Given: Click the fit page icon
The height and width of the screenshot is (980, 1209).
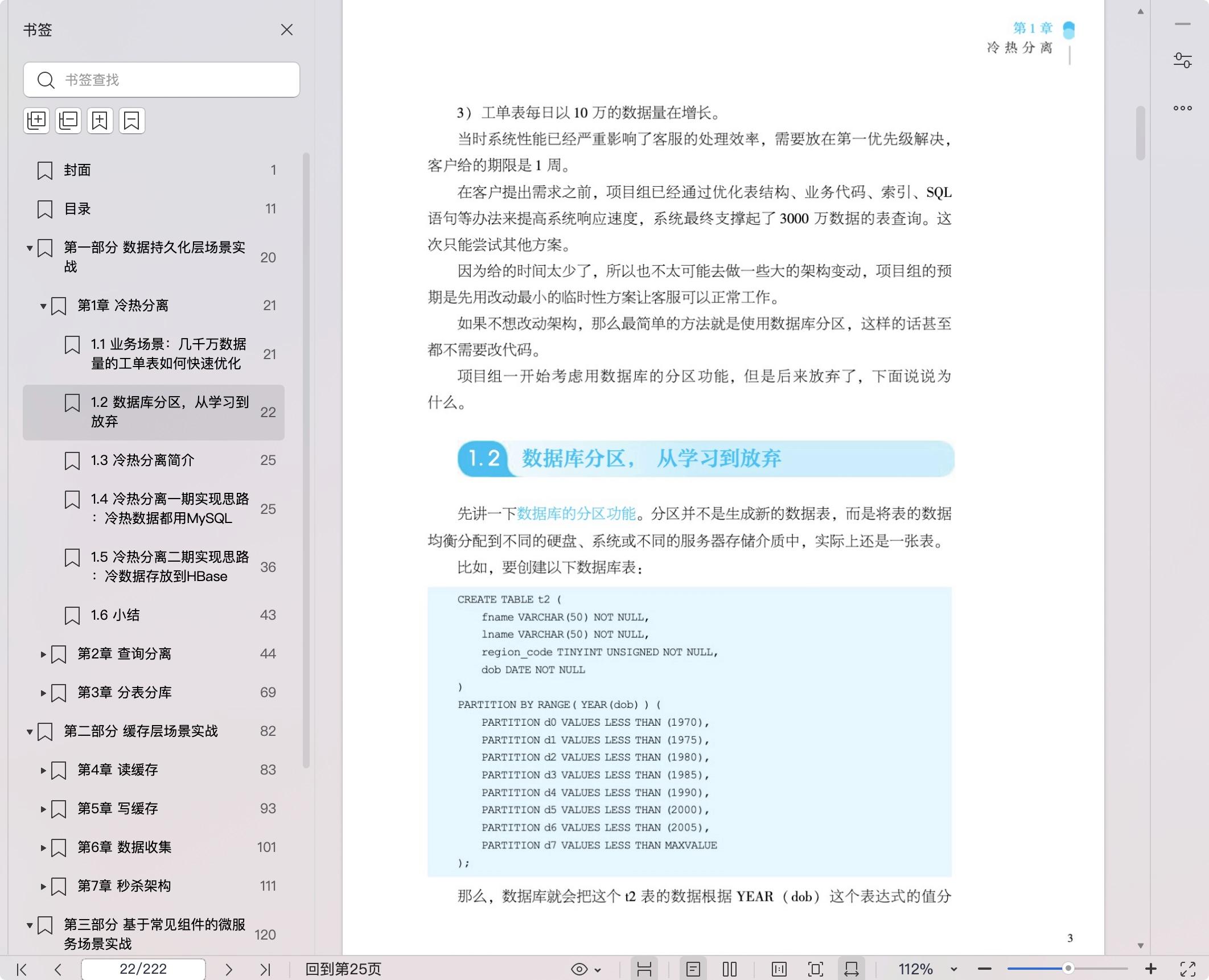Looking at the screenshot, I should click(x=816, y=969).
